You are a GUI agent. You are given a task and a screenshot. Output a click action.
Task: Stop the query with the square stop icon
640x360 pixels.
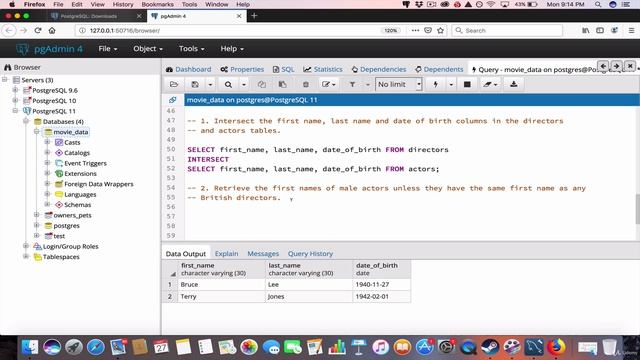[467, 84]
